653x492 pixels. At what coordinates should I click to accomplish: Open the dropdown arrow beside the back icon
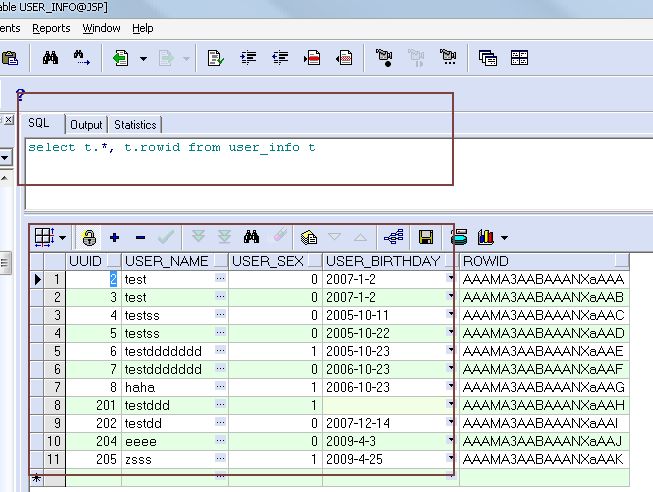point(143,59)
